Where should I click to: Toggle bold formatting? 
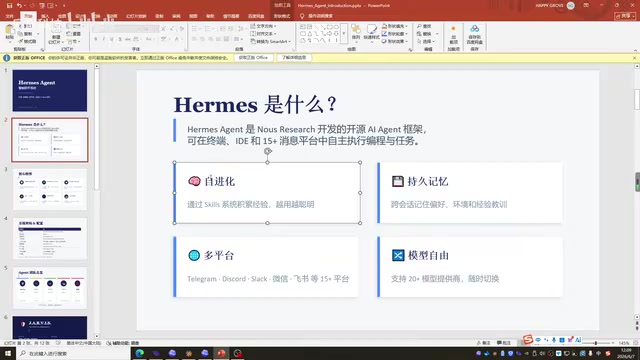[x=96, y=39]
